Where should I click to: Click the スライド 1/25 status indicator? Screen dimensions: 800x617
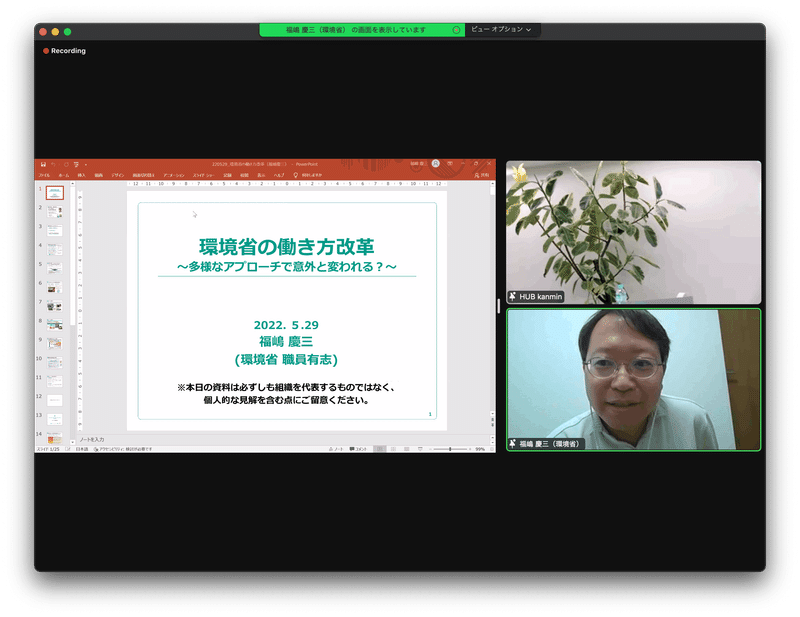47,449
